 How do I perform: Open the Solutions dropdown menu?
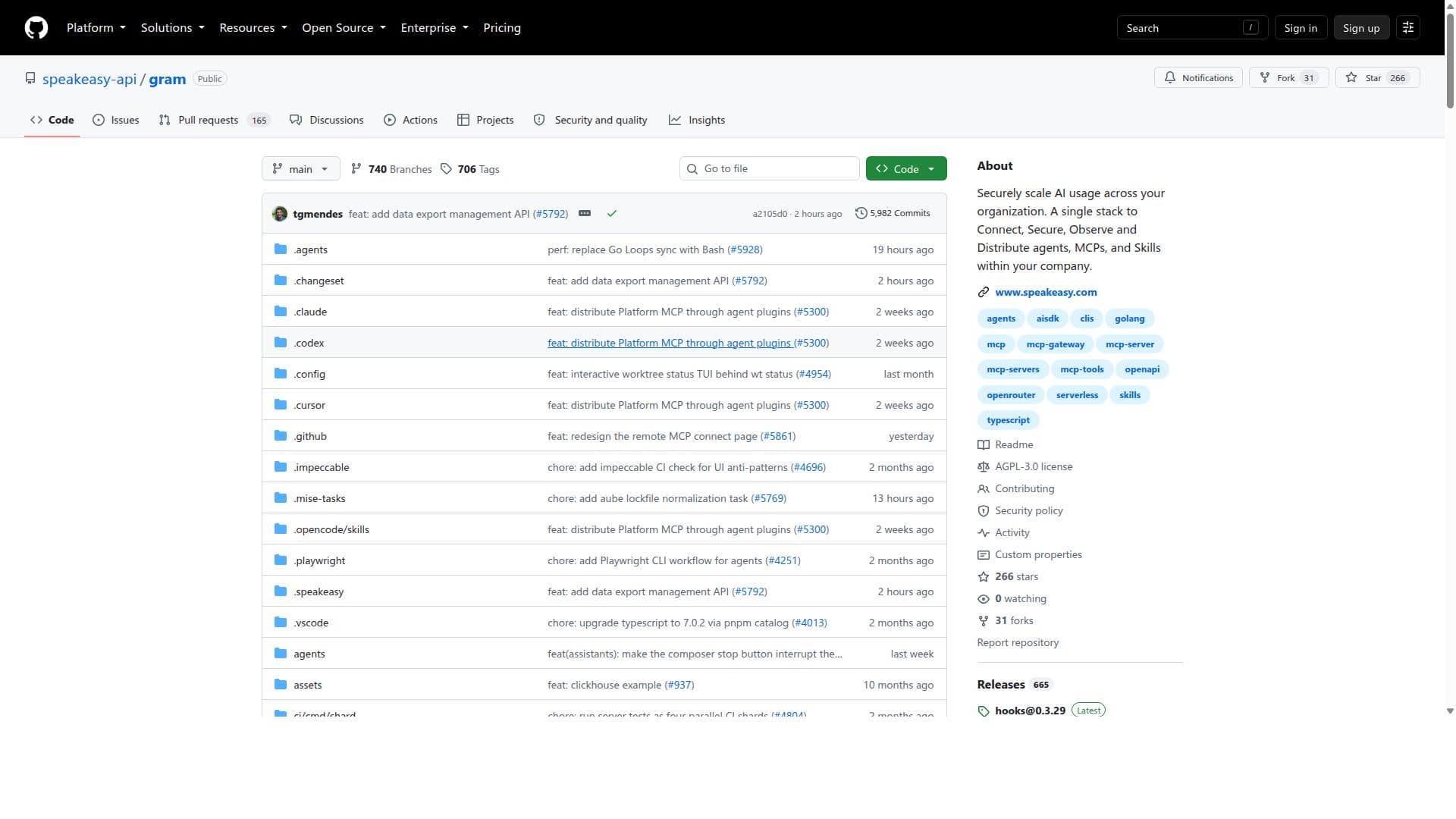click(x=173, y=28)
